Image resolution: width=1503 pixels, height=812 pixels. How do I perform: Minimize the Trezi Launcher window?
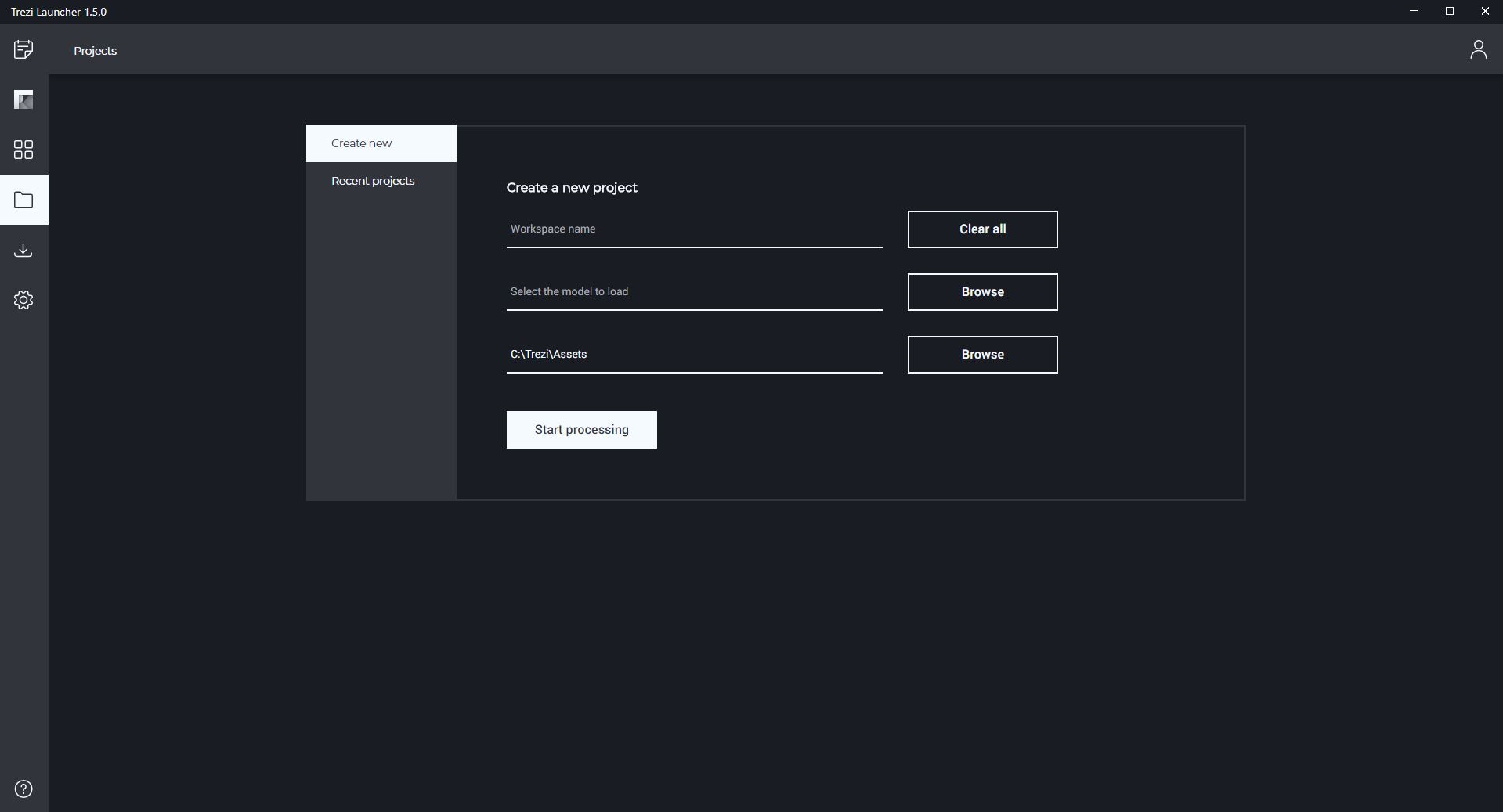(1414, 12)
